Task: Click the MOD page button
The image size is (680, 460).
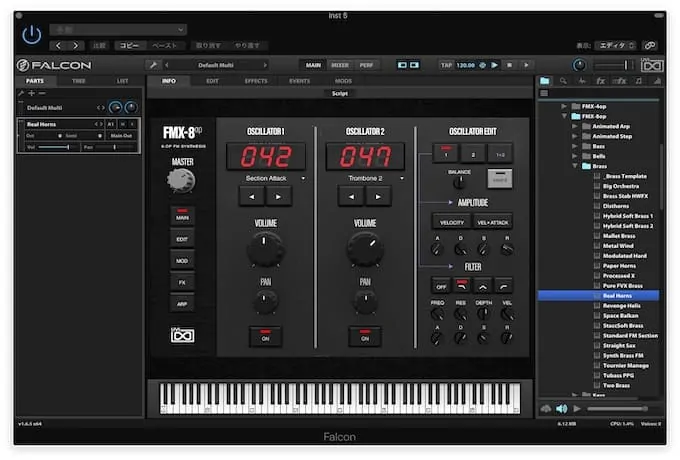Action: 182,261
